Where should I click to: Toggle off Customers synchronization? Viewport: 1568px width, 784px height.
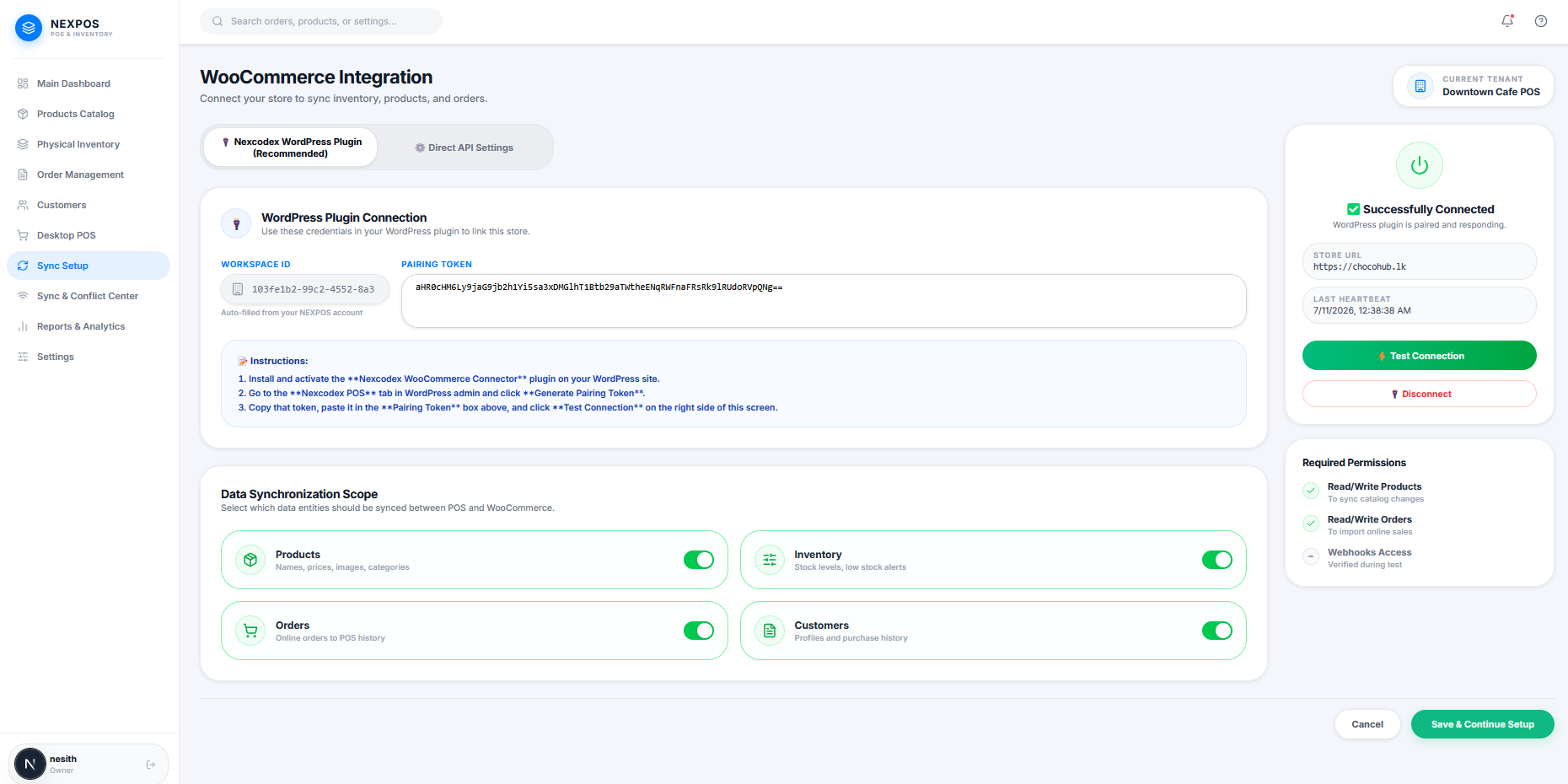tap(1217, 631)
